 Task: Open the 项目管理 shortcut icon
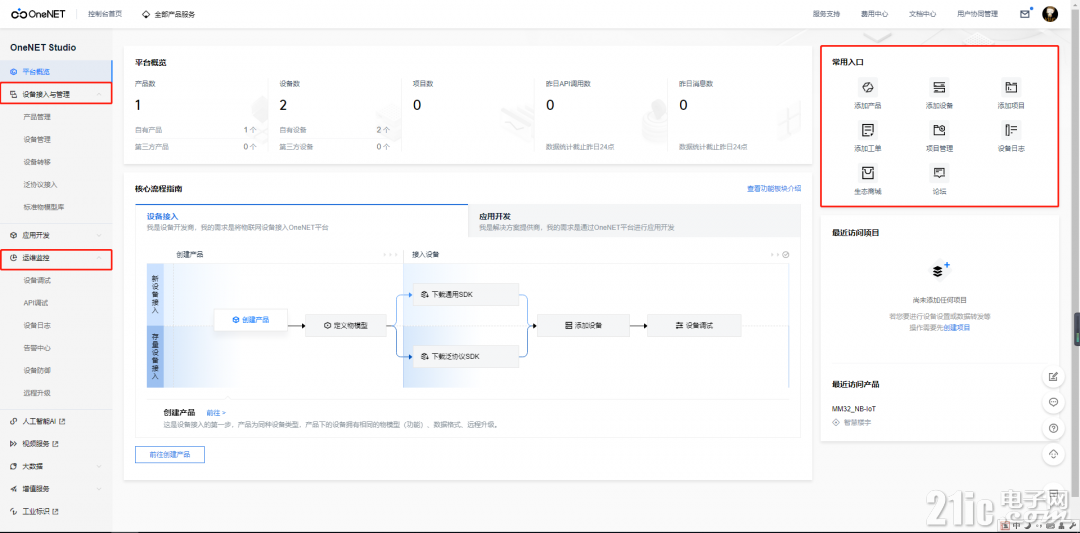939,130
